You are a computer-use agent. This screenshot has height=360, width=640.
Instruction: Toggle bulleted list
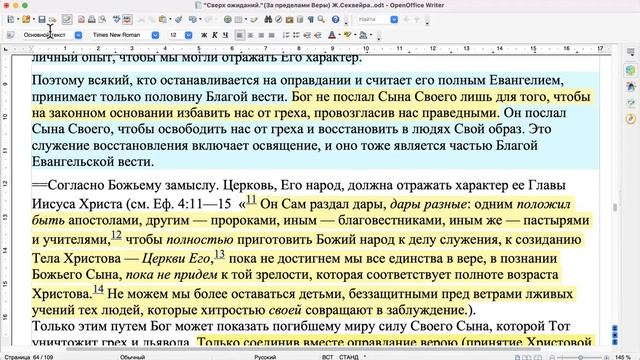click(x=296, y=35)
